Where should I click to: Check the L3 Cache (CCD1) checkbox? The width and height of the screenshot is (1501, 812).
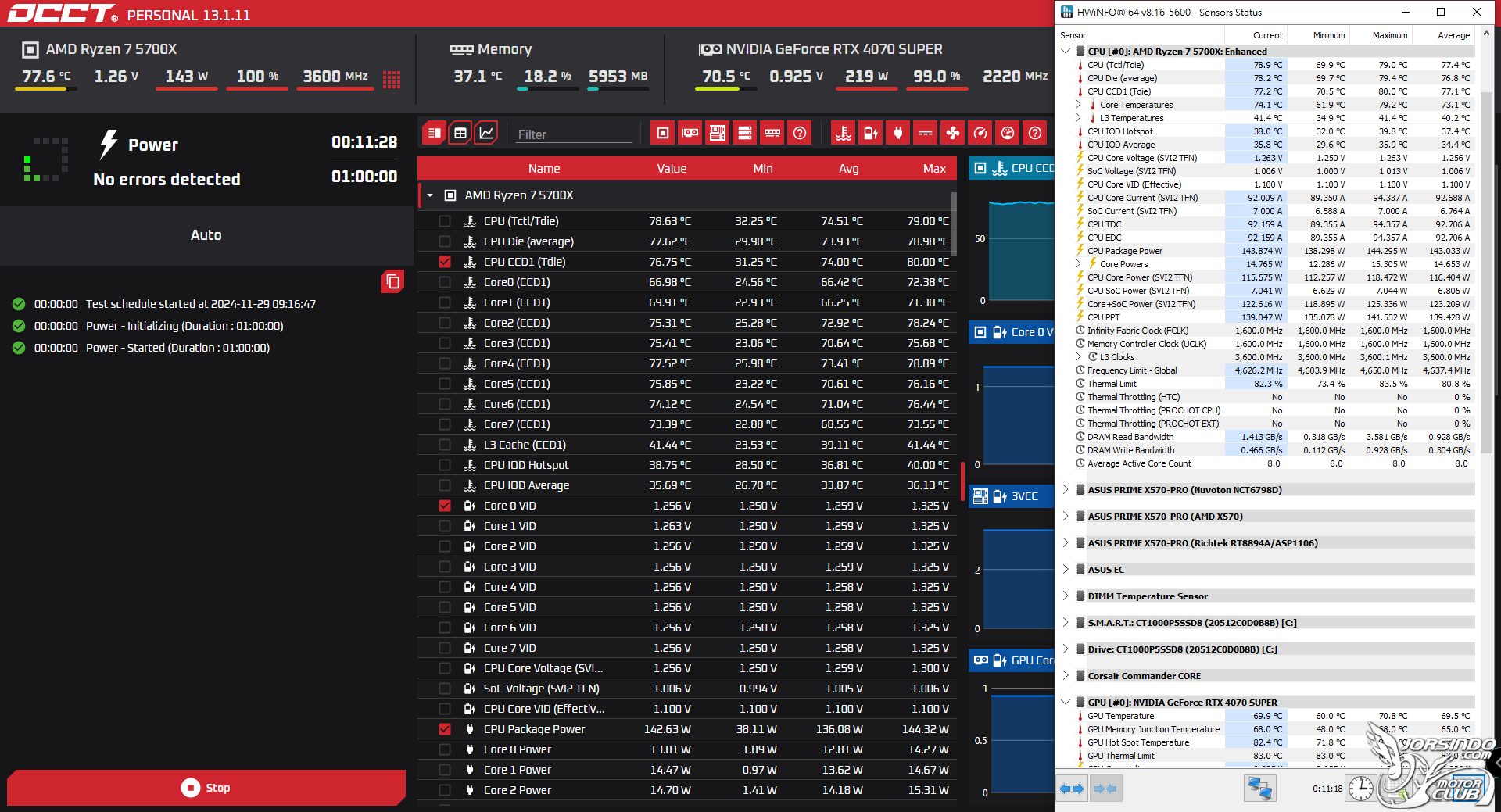(445, 445)
